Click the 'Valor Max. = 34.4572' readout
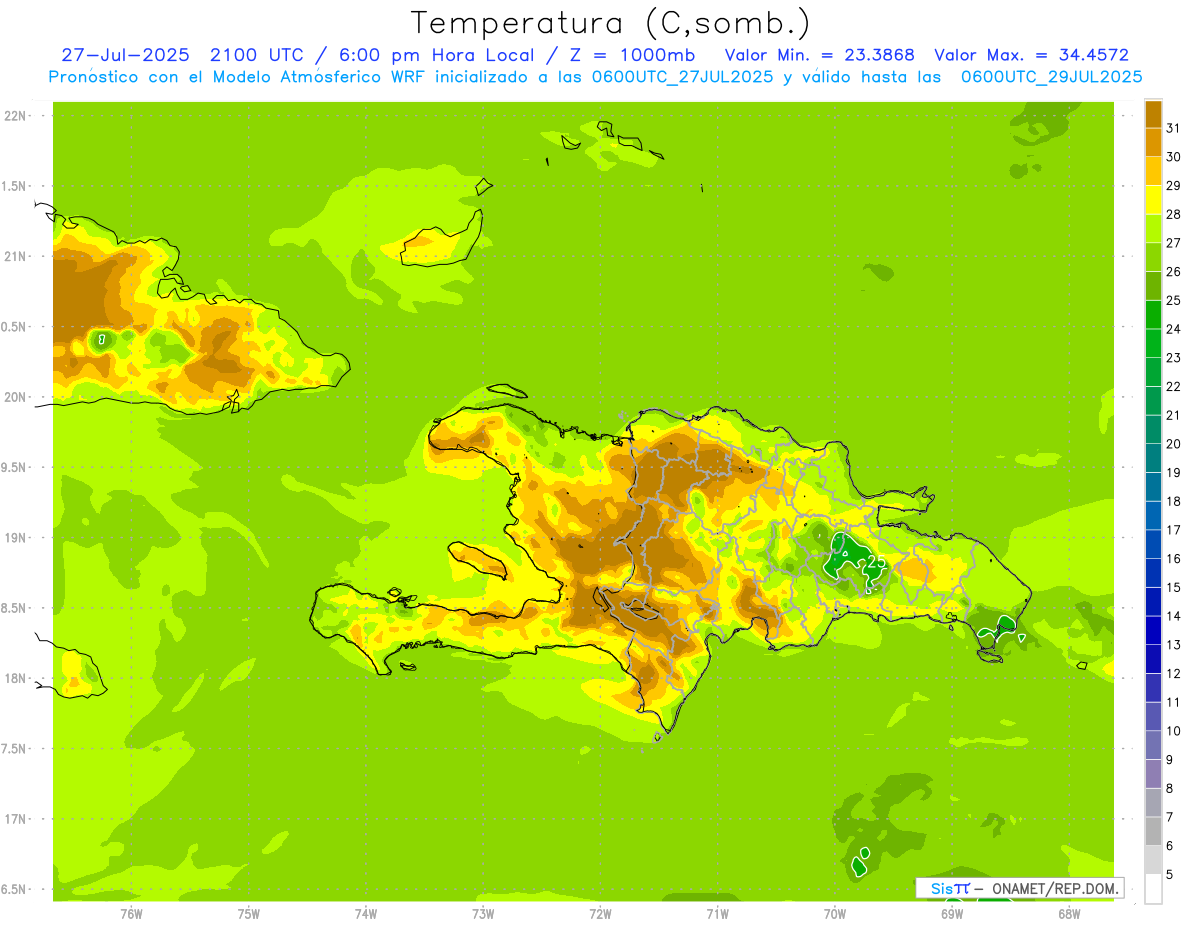 [1032, 54]
